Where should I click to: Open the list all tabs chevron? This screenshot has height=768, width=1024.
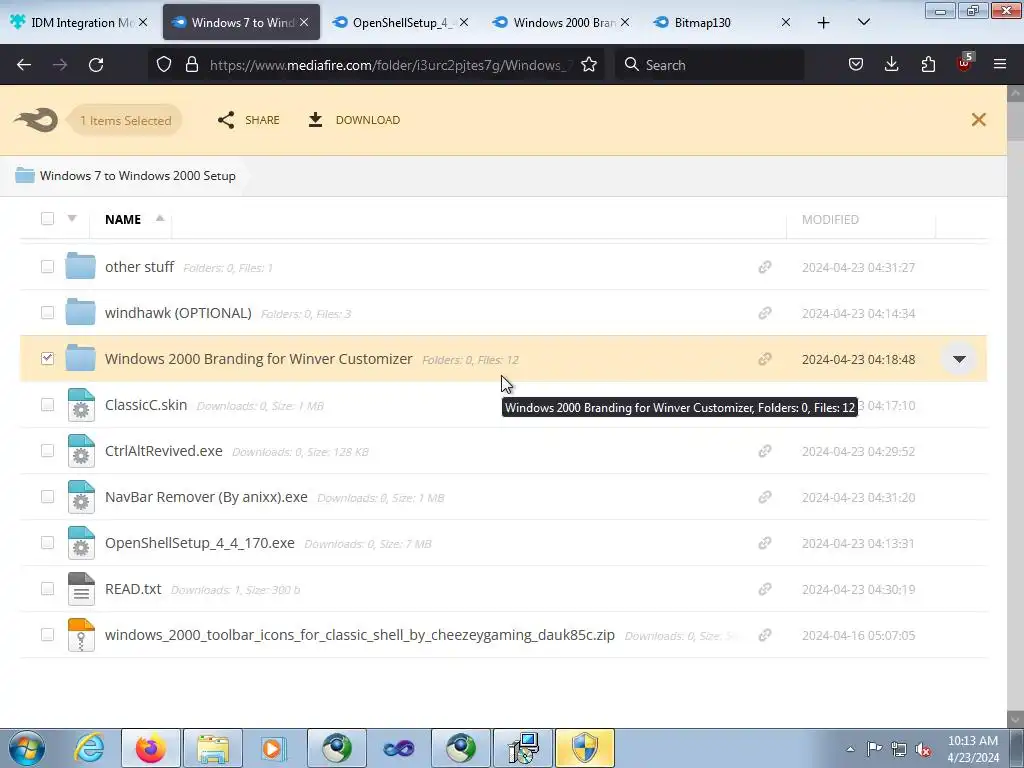click(x=863, y=22)
